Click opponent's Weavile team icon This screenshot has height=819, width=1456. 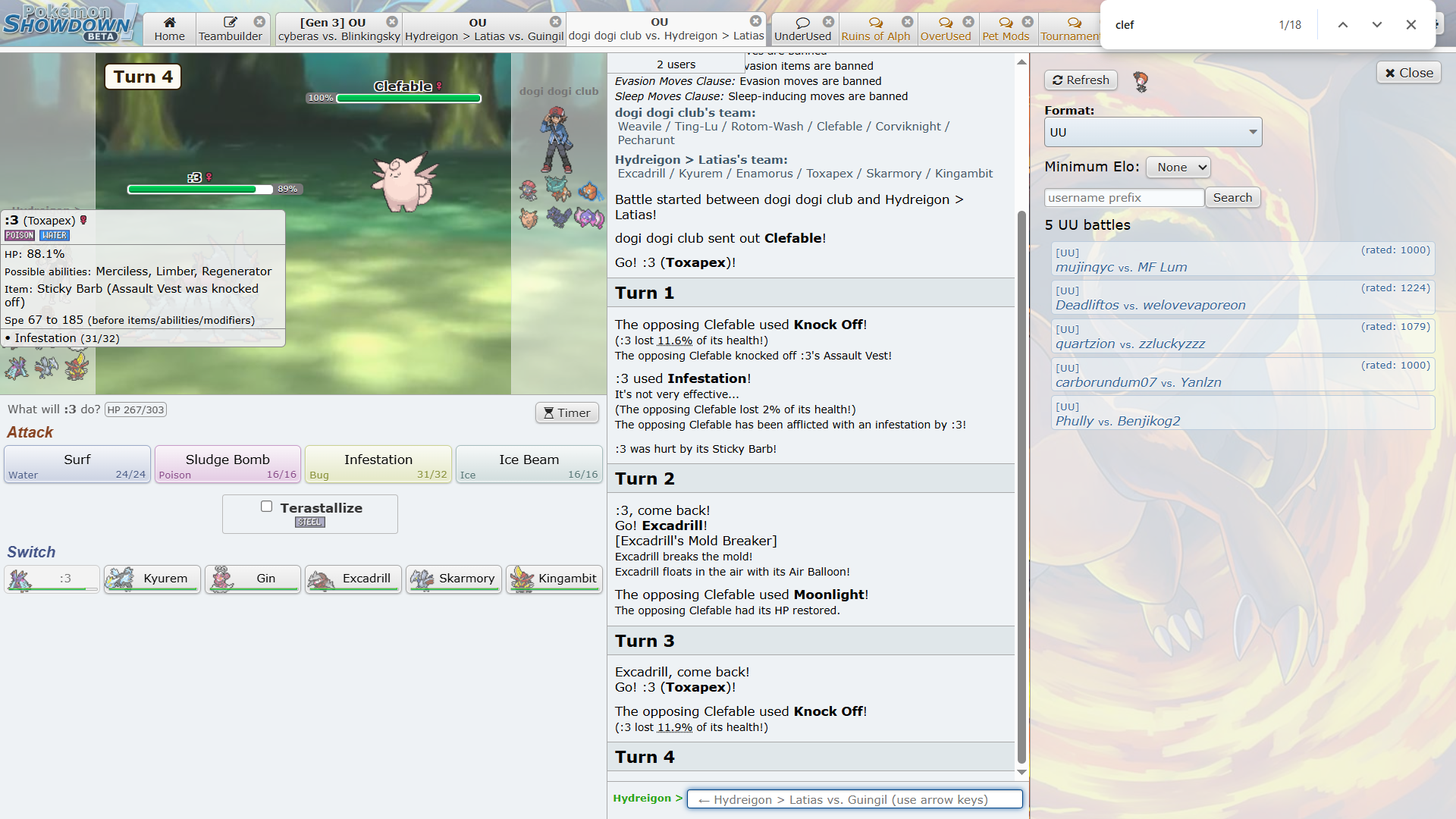click(529, 190)
